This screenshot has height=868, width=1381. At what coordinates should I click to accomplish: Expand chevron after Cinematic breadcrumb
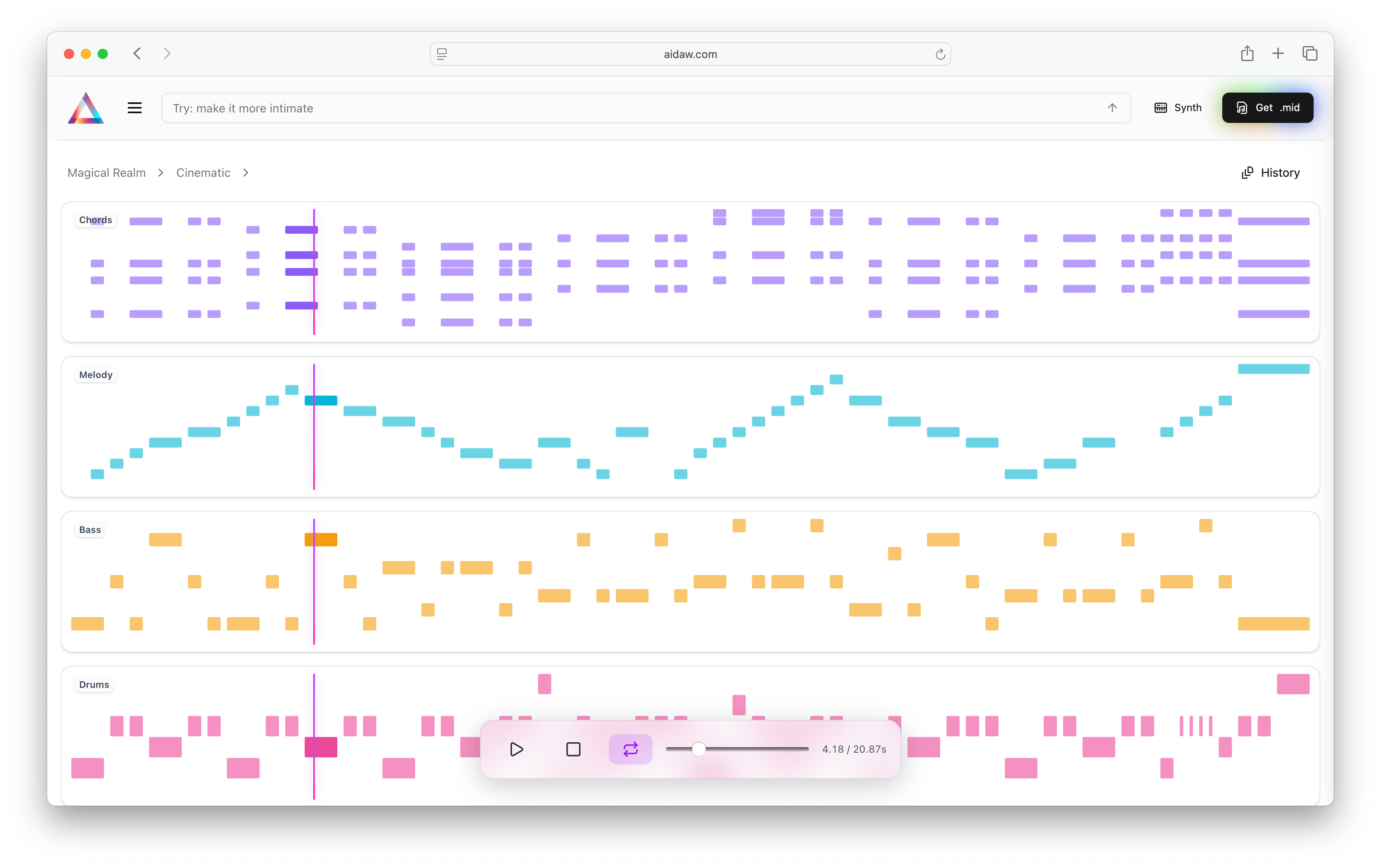point(245,173)
